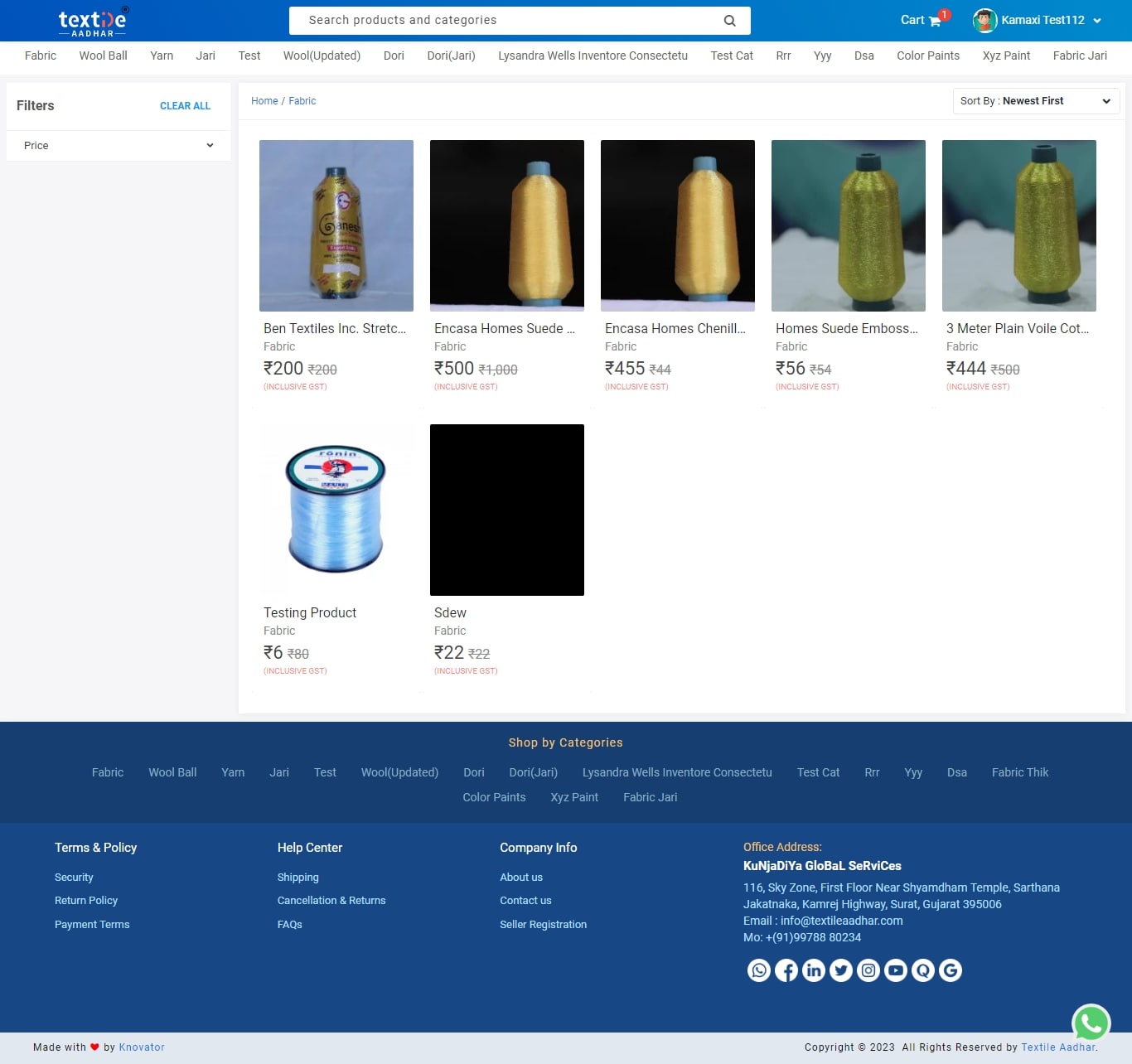Open the Instagram social icon
The width and height of the screenshot is (1132, 1064).
(868, 970)
